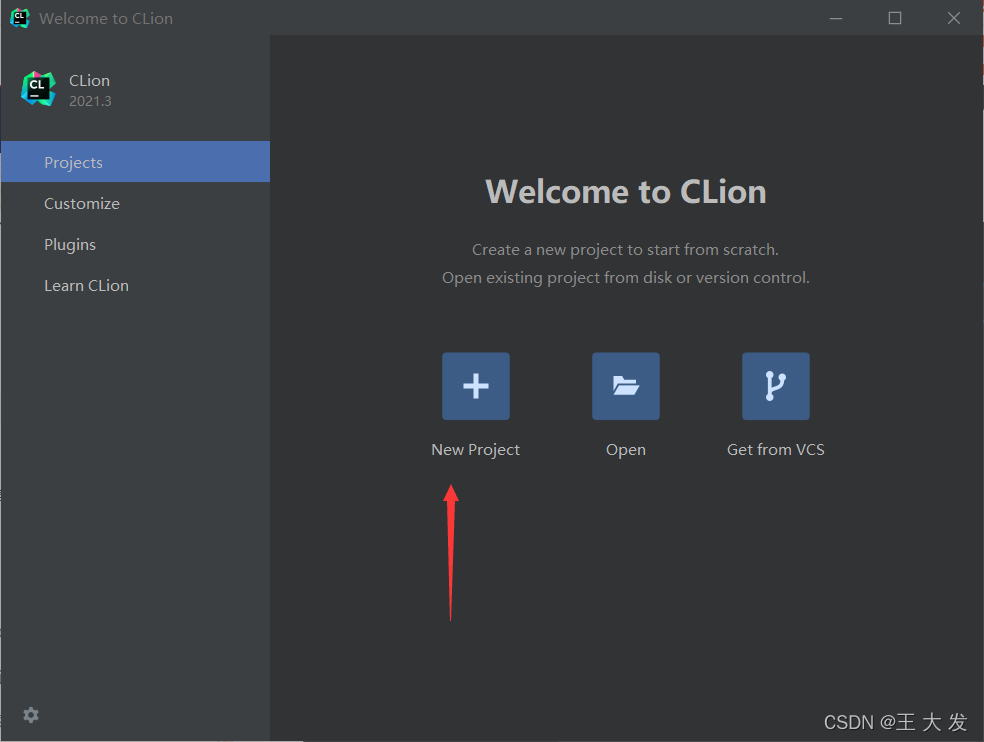Viewport: 984px width, 742px height.
Task: Open the Plugins tab
Action: pyautogui.click(x=136, y=244)
